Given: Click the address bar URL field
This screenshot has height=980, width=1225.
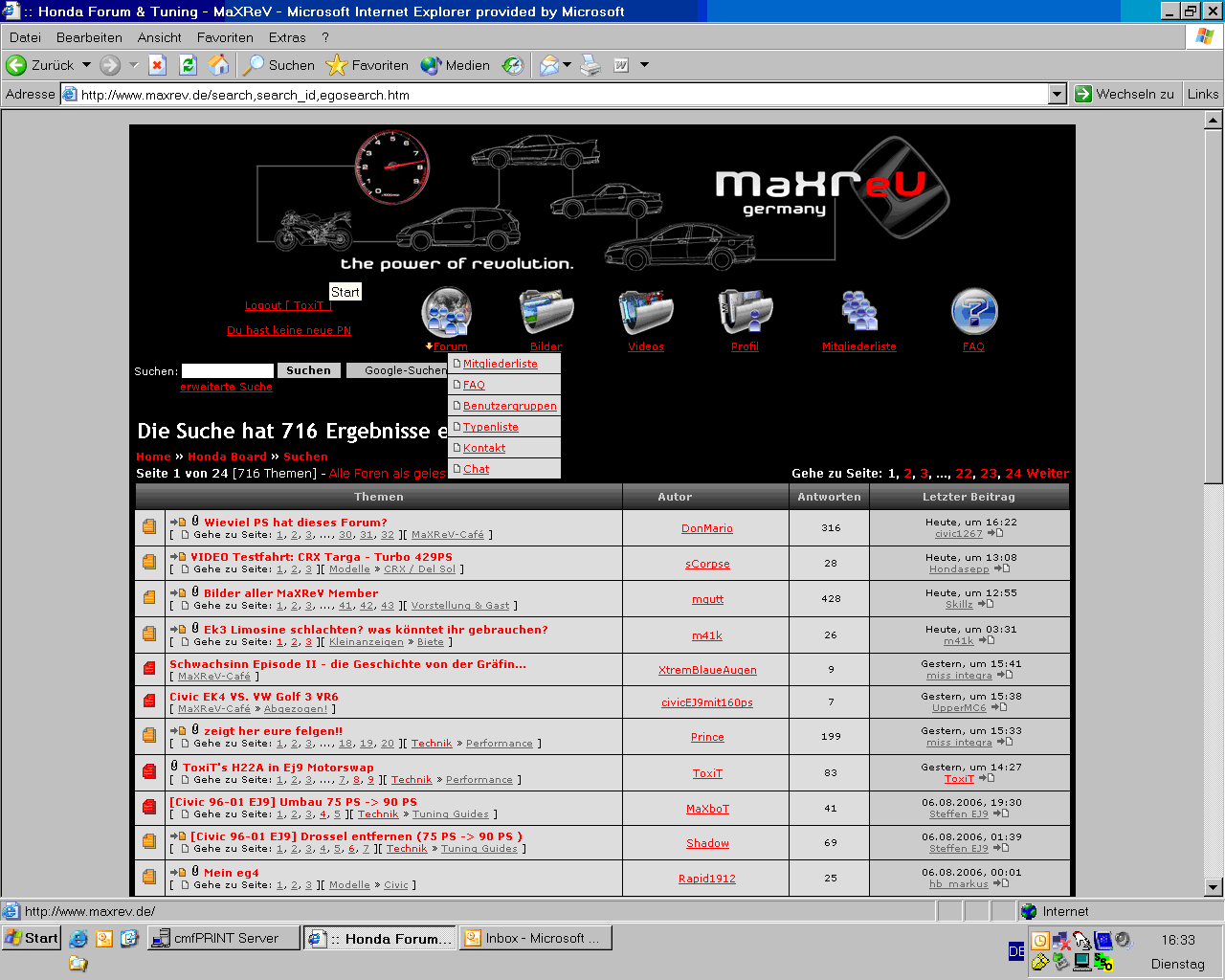Looking at the screenshot, I should point(555,94).
